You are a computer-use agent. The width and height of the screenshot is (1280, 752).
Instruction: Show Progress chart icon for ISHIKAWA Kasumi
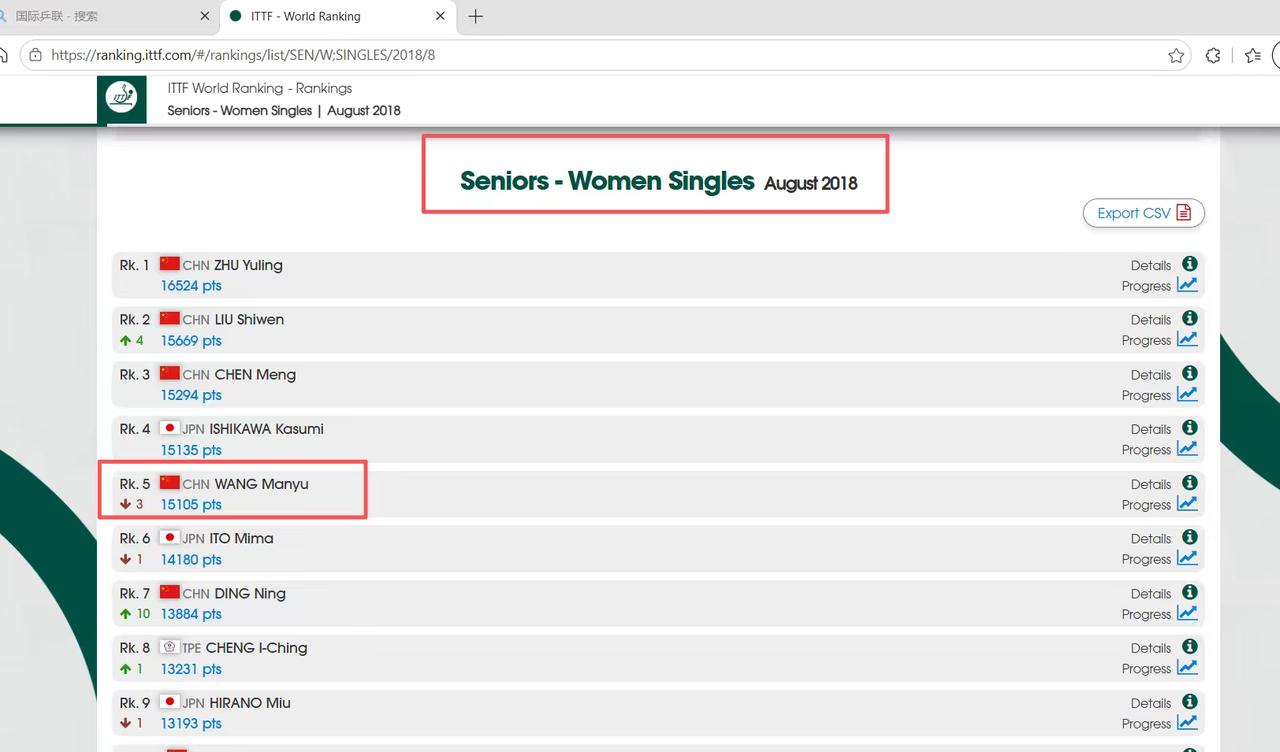click(1187, 448)
